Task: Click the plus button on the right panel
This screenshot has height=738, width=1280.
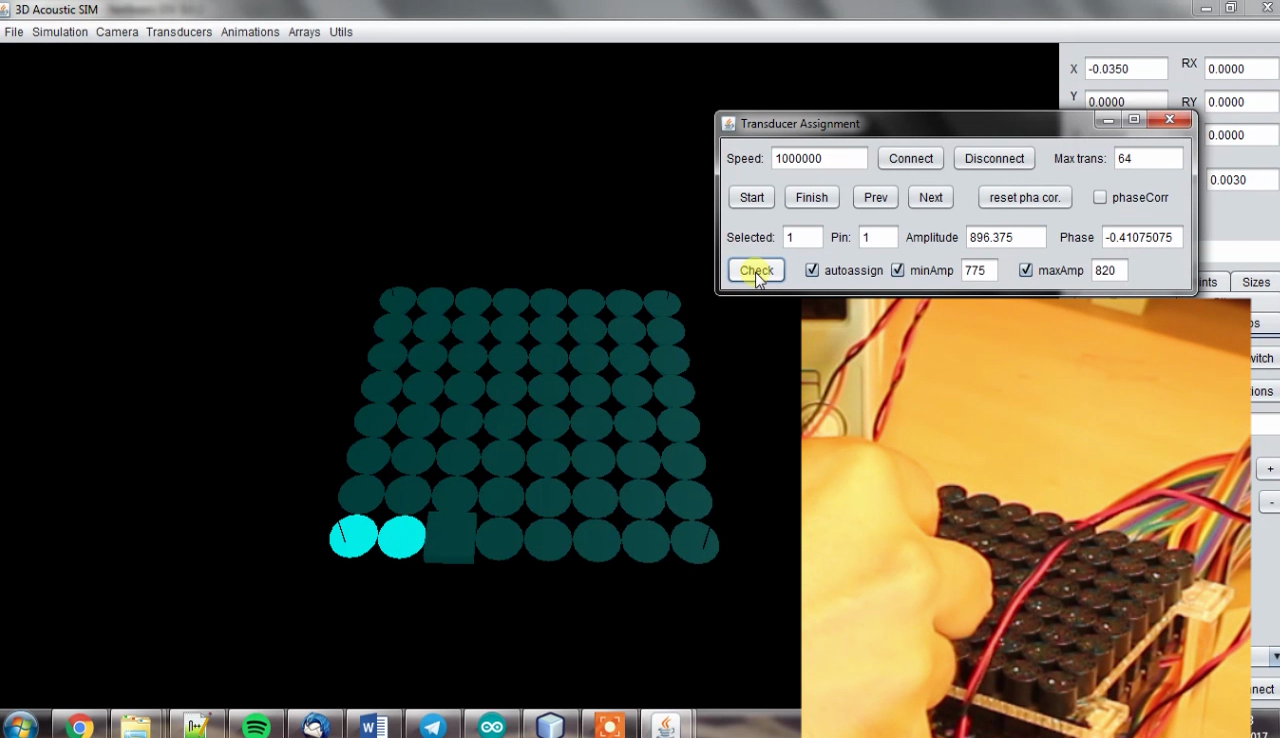Action: 1270,468
